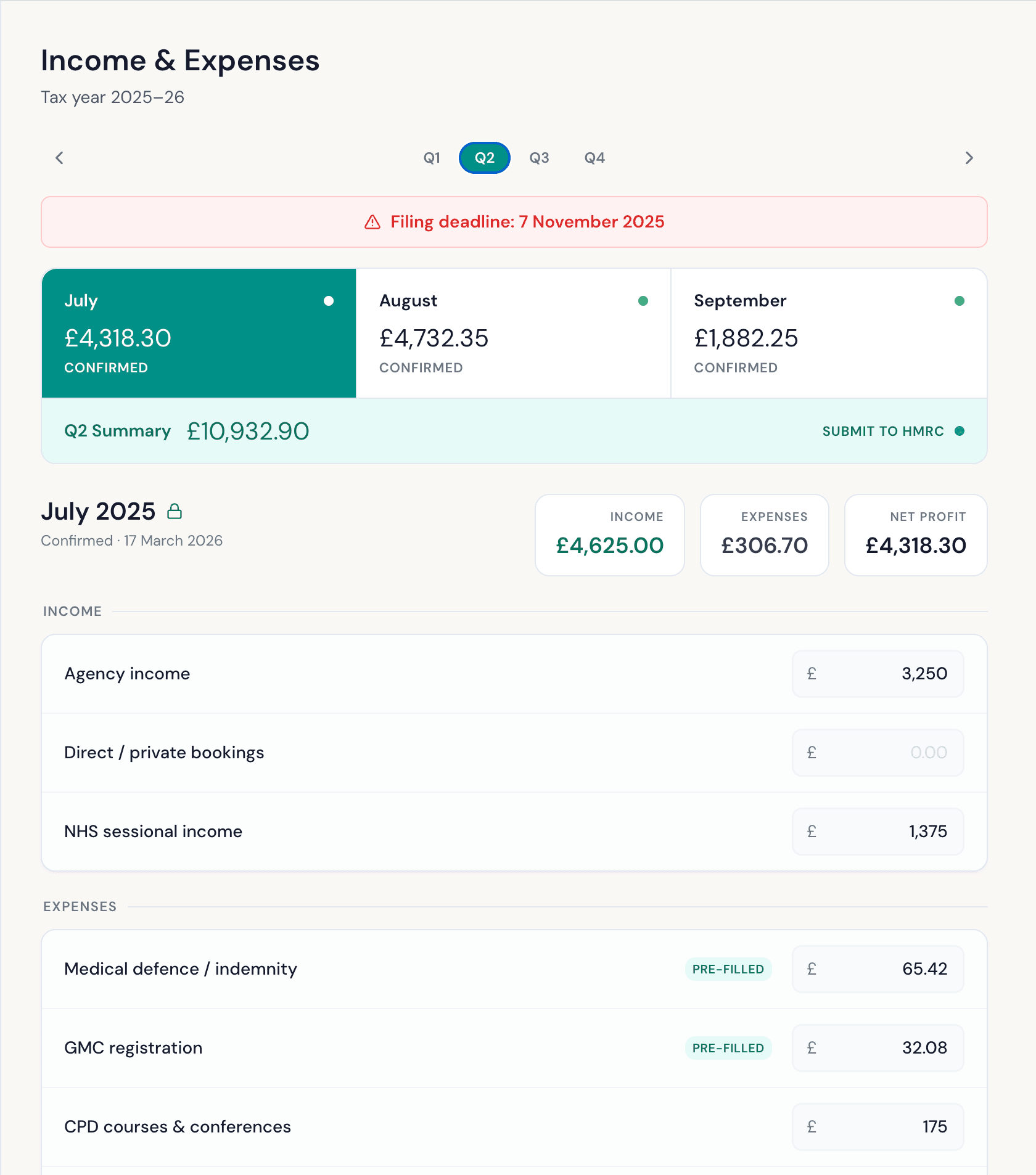1036x1175 pixels.
Task: Toggle the PRE-FILLED badge on GMC registration
Action: pos(728,1048)
